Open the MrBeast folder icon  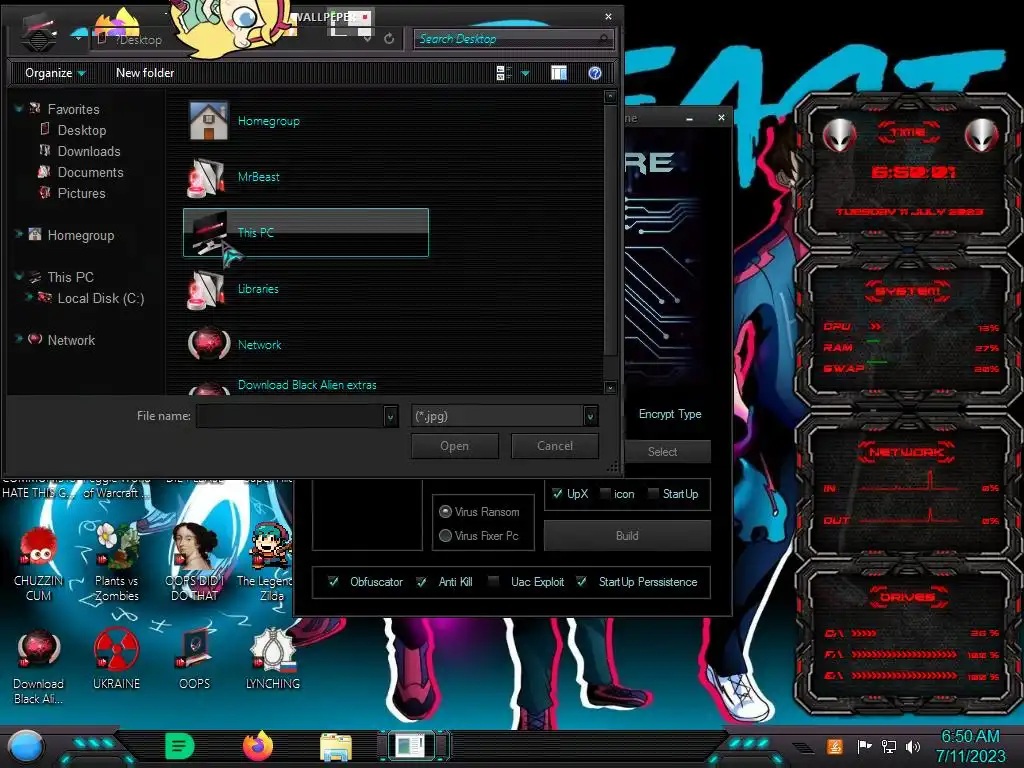tap(207, 177)
